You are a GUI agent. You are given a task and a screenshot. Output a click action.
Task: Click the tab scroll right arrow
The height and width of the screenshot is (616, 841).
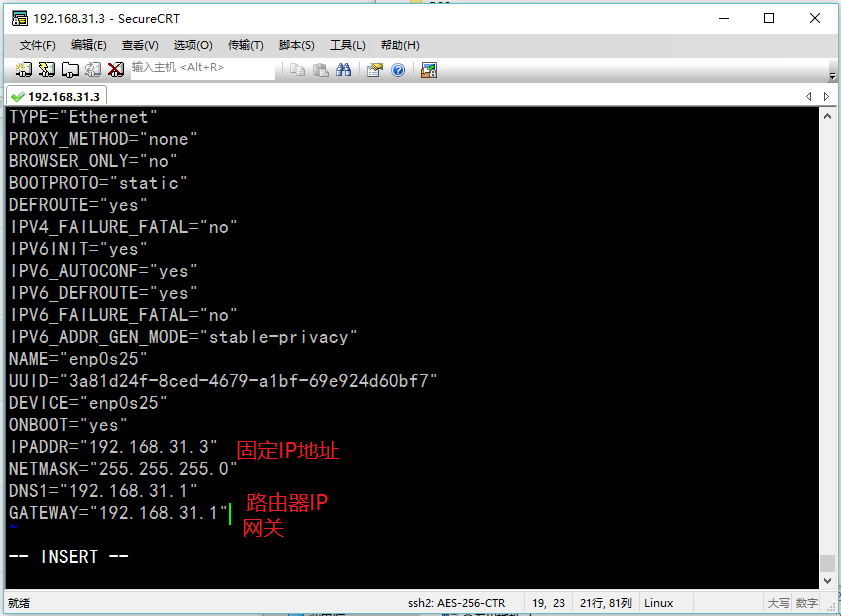[827, 97]
